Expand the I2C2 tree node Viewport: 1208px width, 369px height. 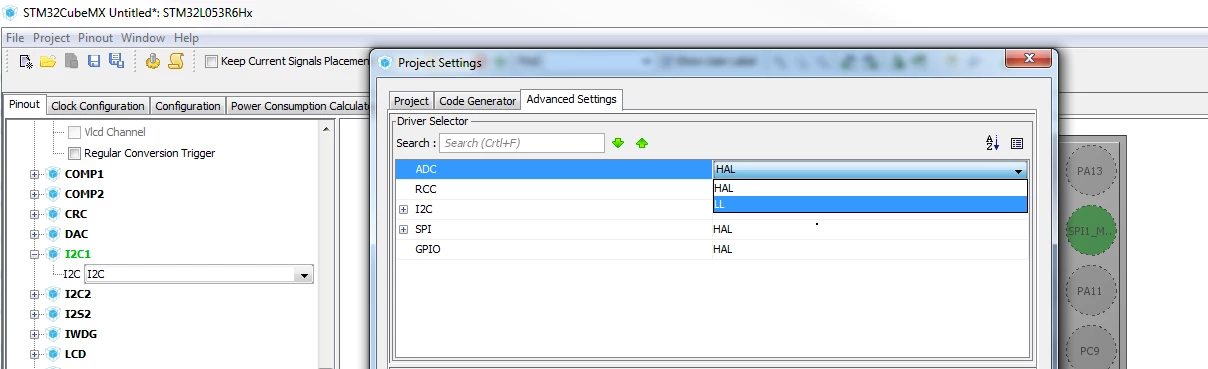pos(35,294)
